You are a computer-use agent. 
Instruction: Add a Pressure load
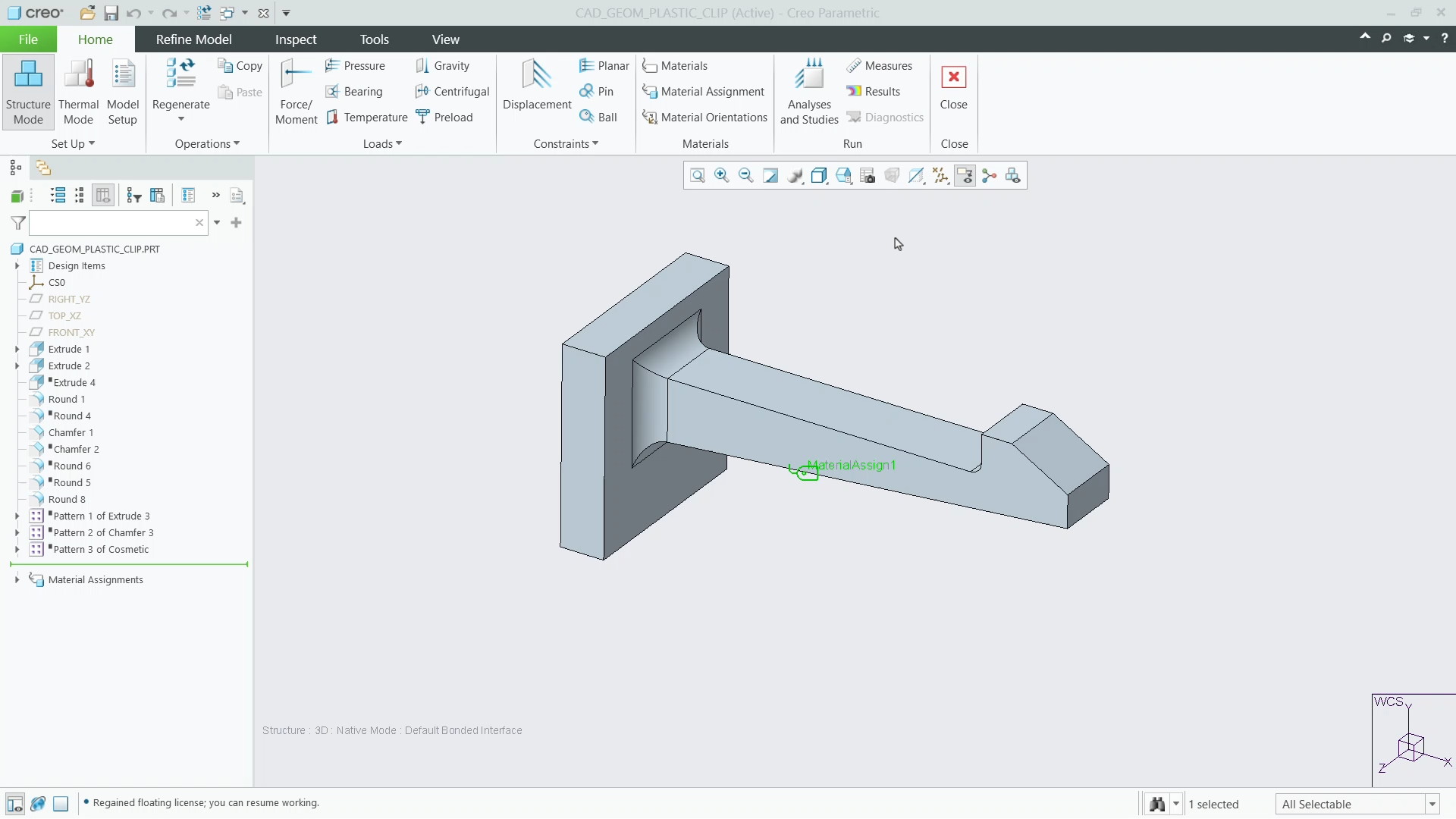tap(355, 66)
